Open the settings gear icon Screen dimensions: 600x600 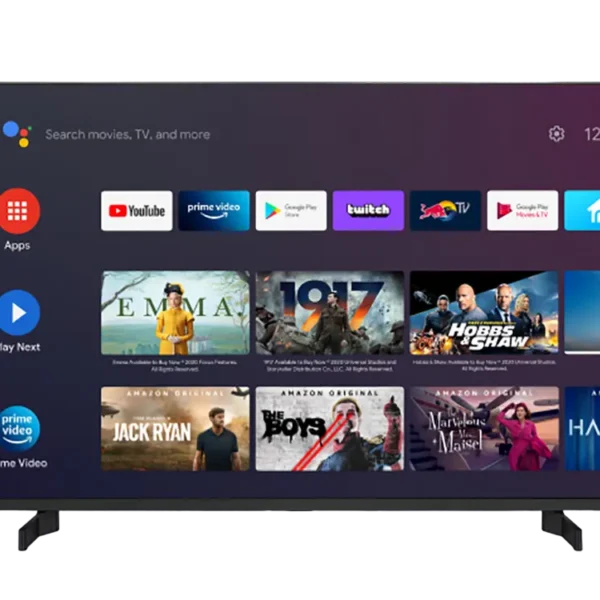(556, 134)
